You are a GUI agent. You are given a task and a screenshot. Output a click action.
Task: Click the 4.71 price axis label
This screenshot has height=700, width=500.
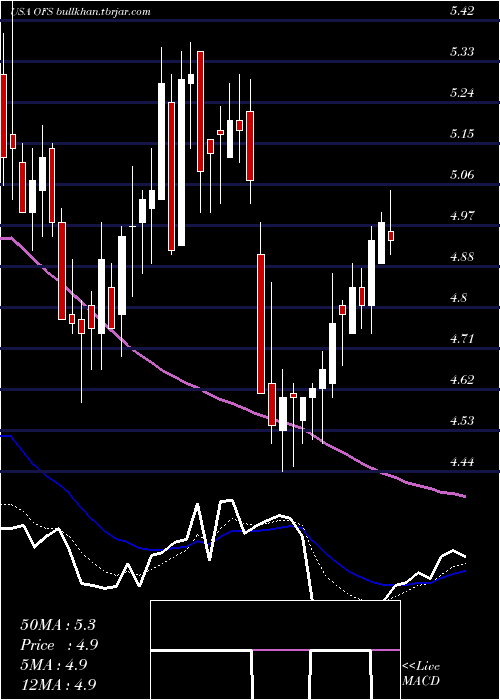pyautogui.click(x=462, y=339)
